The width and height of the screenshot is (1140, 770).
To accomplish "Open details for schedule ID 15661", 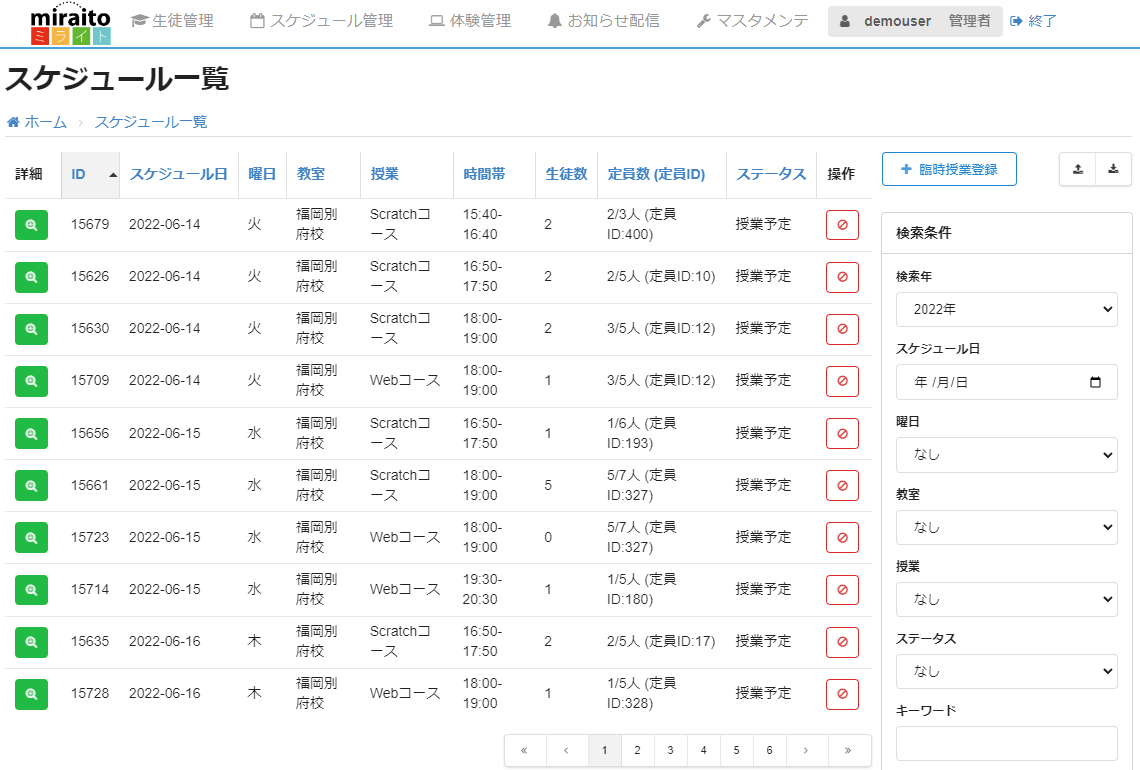I will (x=31, y=486).
